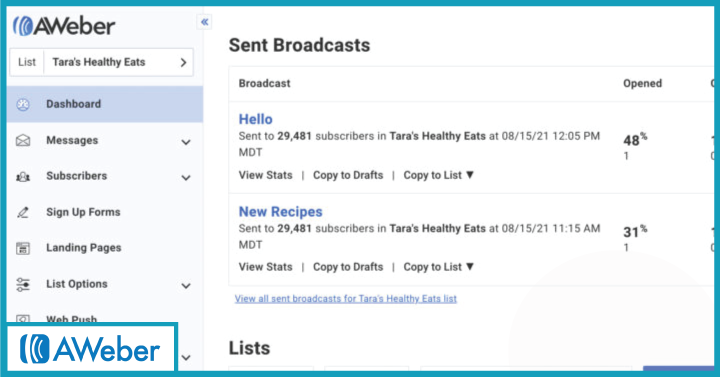This screenshot has width=720, height=377.
Task: Click the 48% opened value for Hello
Action: pos(635,139)
